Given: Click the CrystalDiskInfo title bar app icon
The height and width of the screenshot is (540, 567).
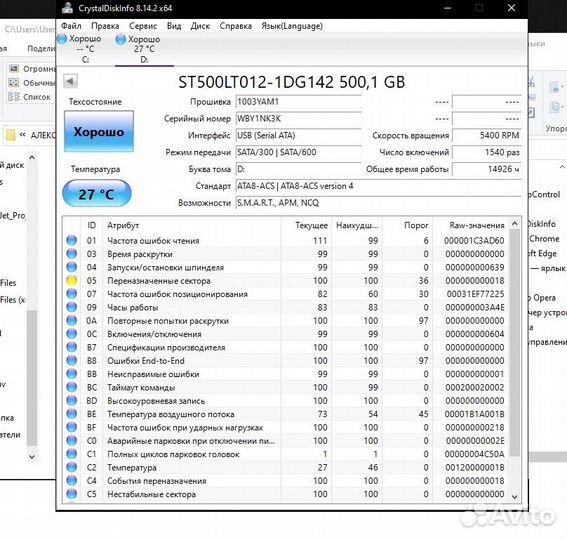Looking at the screenshot, I should tap(67, 8).
